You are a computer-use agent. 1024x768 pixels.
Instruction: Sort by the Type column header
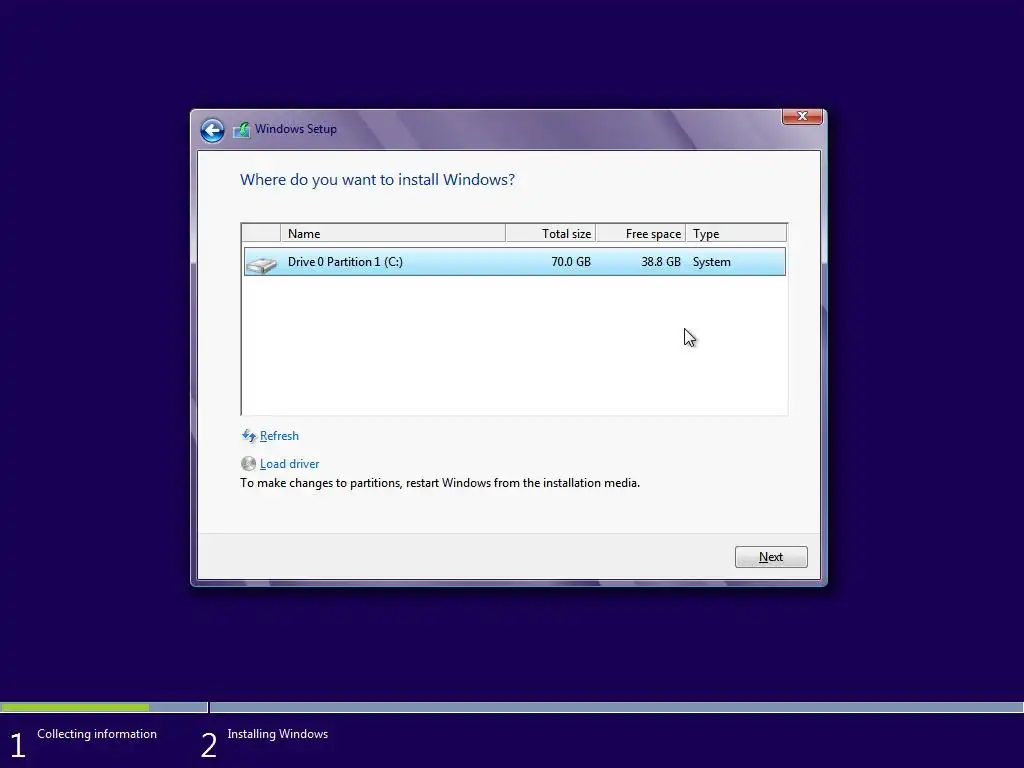[736, 233]
